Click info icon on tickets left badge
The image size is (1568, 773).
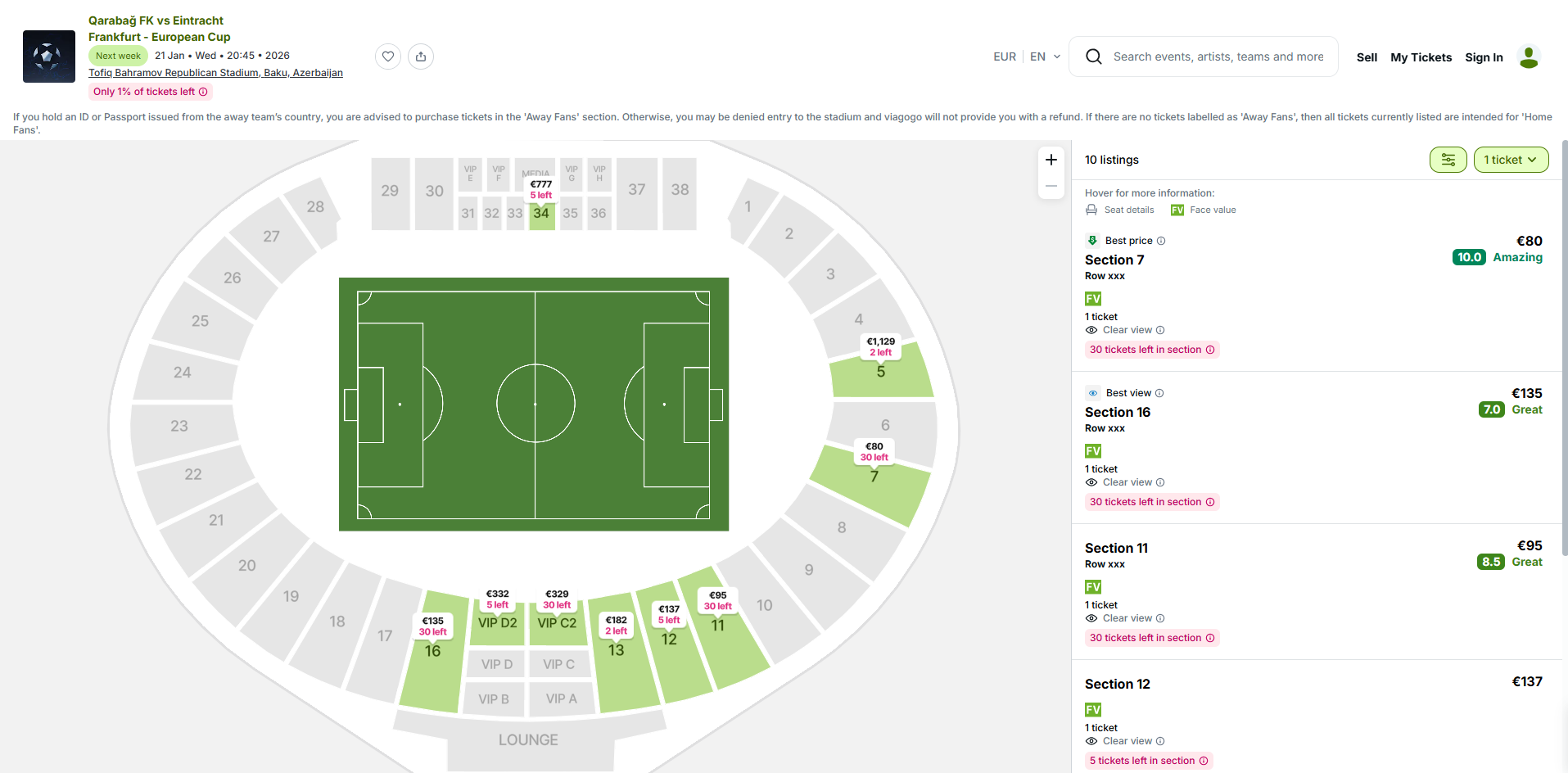click(x=203, y=92)
